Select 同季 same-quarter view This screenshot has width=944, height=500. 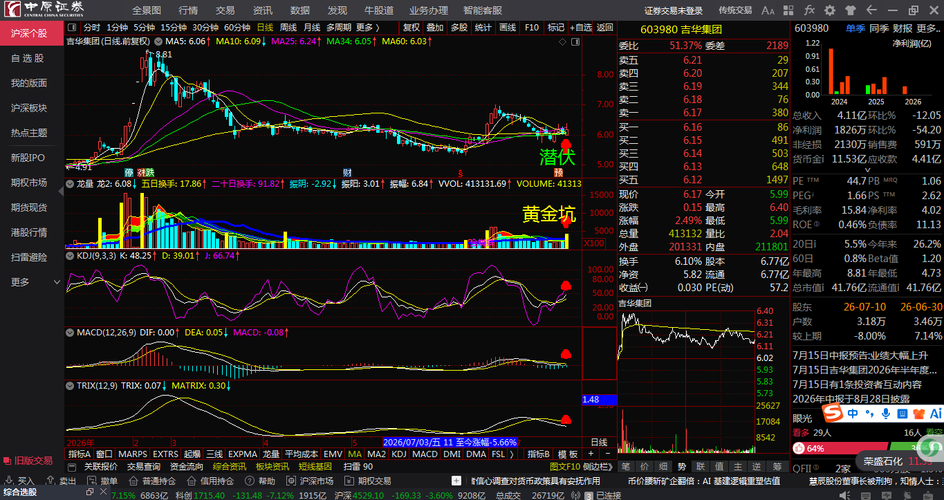tap(878, 28)
